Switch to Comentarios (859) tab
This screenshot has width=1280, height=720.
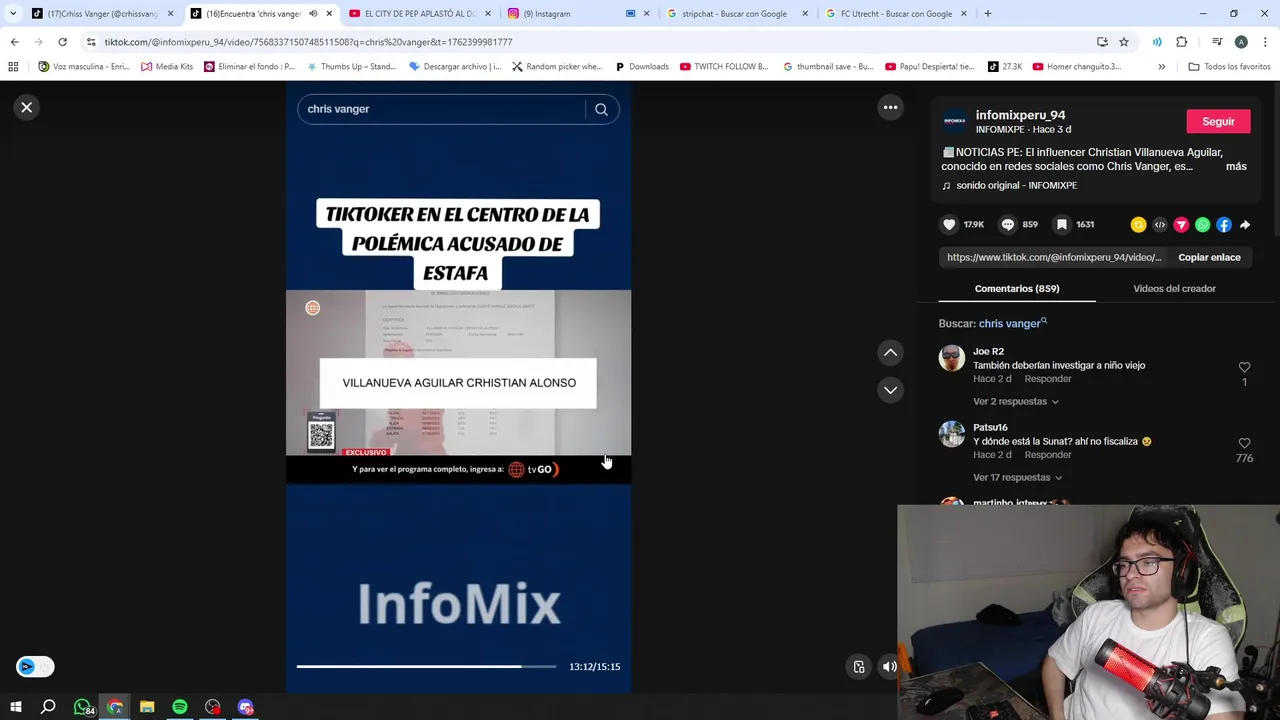click(x=1017, y=288)
